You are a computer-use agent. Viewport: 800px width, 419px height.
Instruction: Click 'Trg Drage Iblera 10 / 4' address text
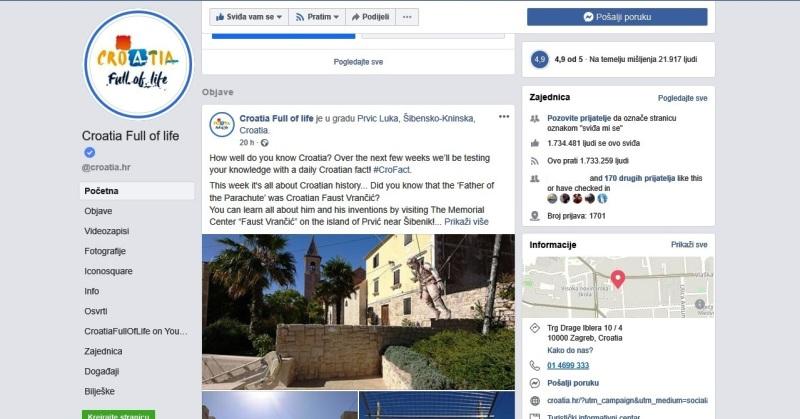[585, 328]
